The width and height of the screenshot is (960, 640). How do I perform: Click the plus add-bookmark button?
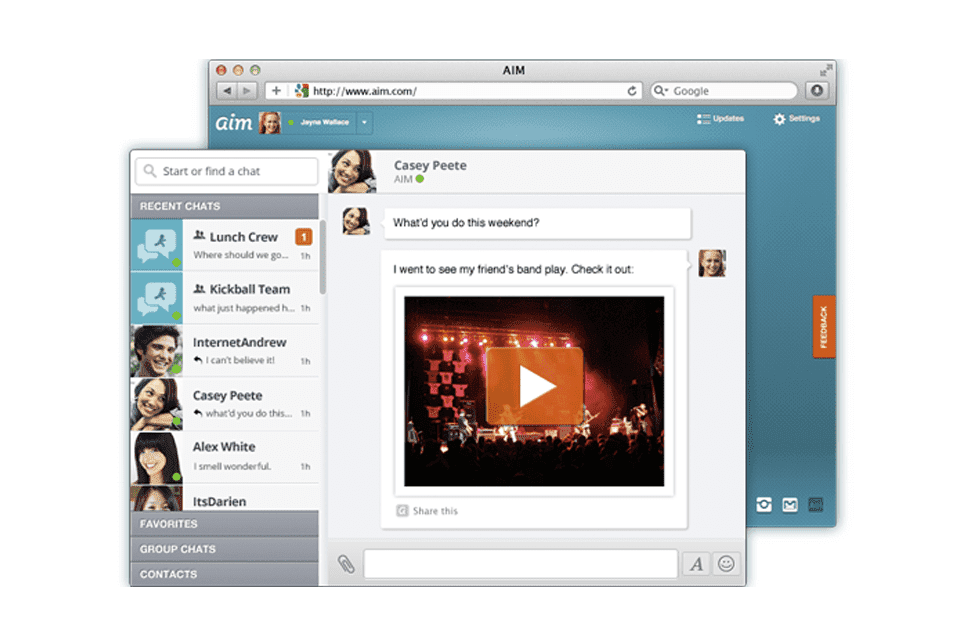[x=276, y=91]
